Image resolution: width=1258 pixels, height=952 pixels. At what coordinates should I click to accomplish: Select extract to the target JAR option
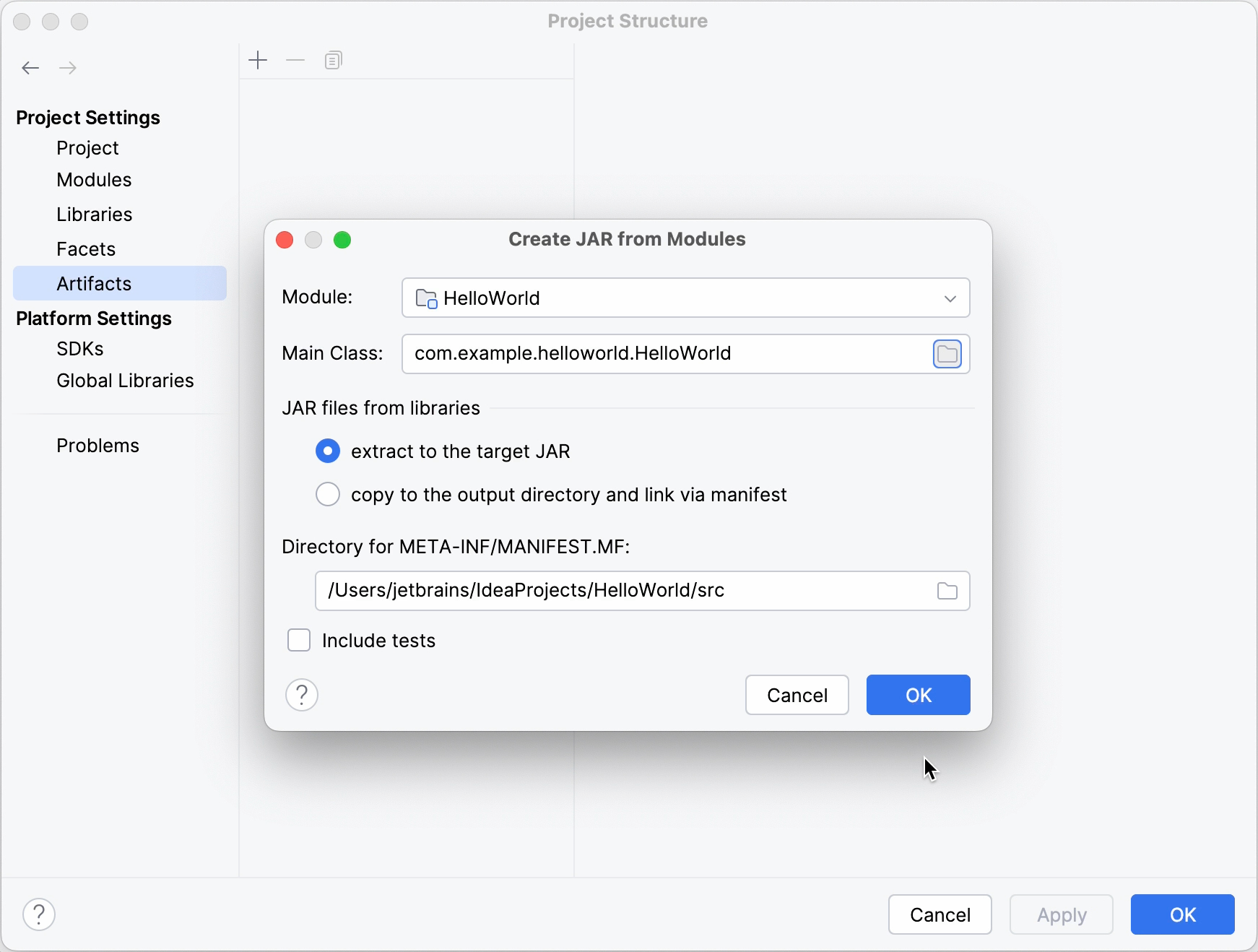point(327,451)
